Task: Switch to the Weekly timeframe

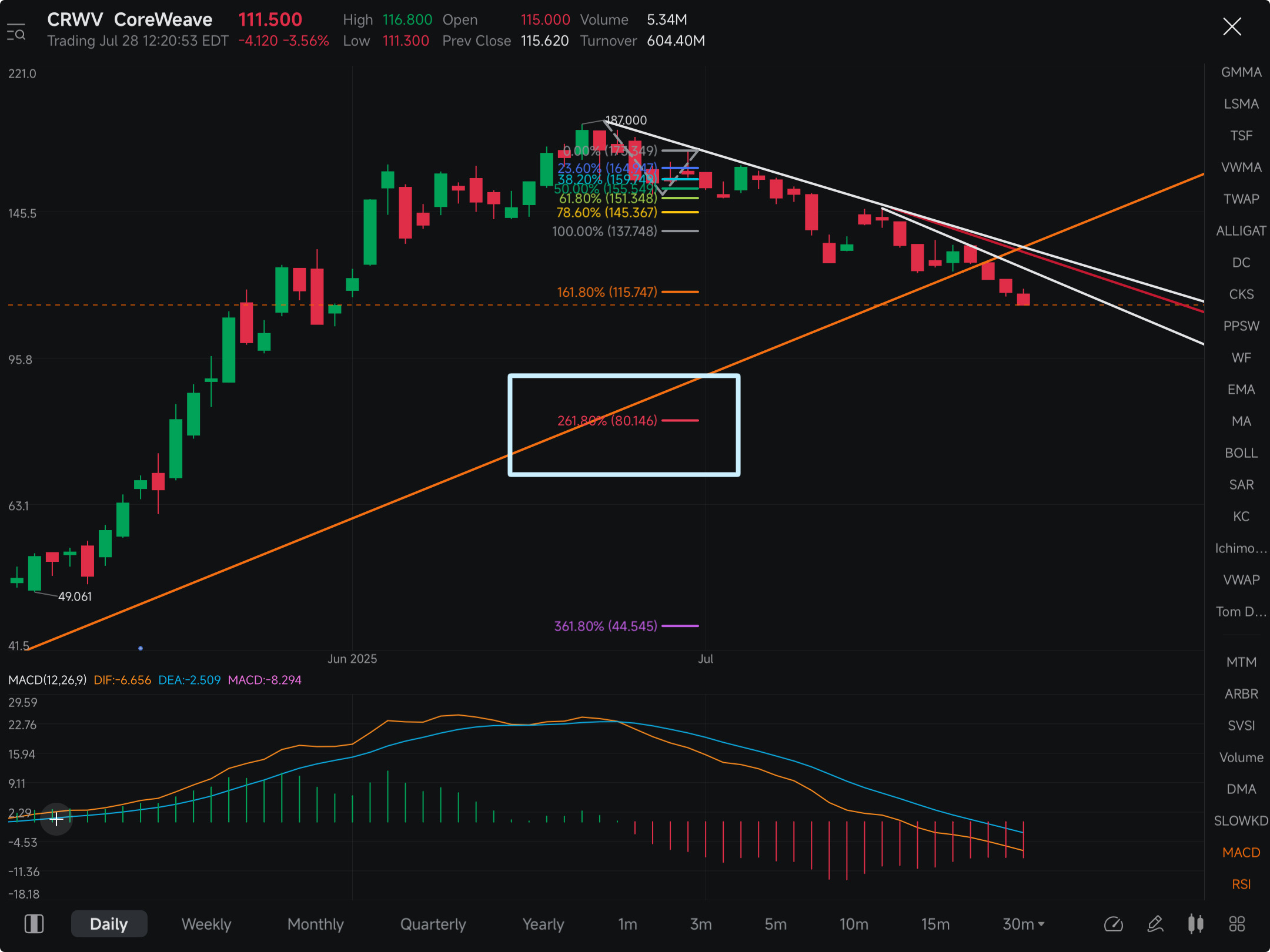Action: tap(206, 924)
